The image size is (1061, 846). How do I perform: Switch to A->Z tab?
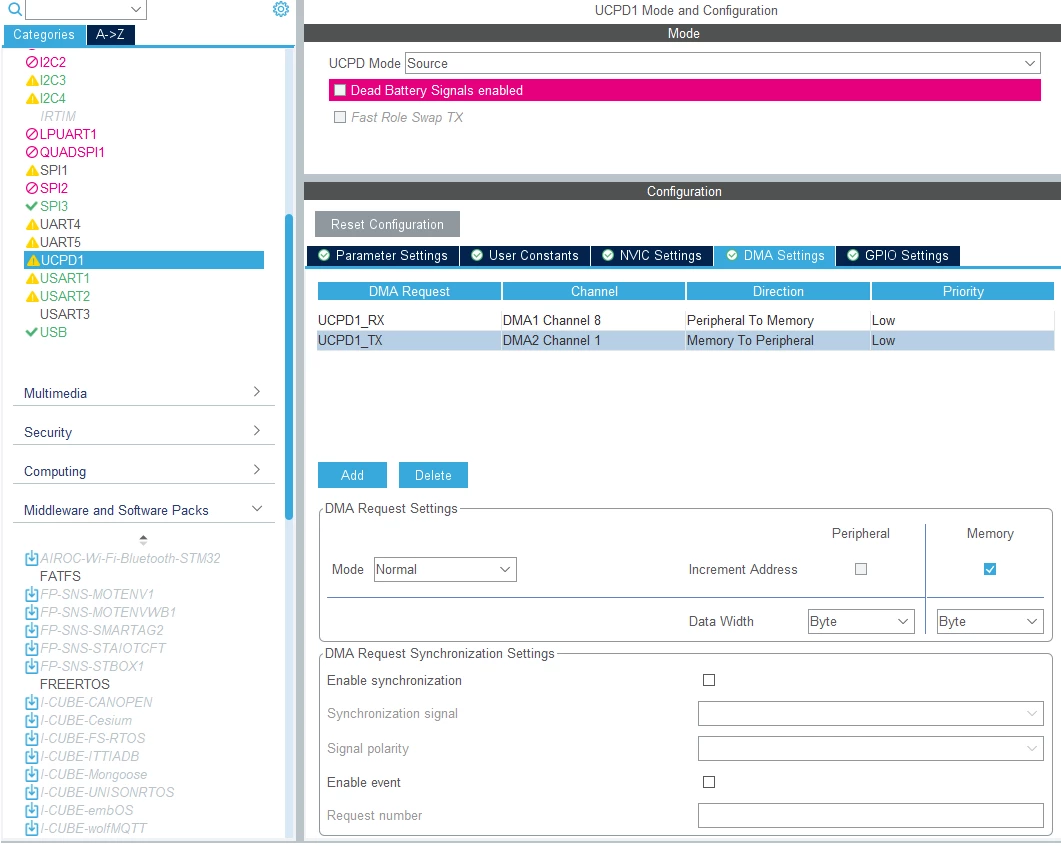(110, 35)
